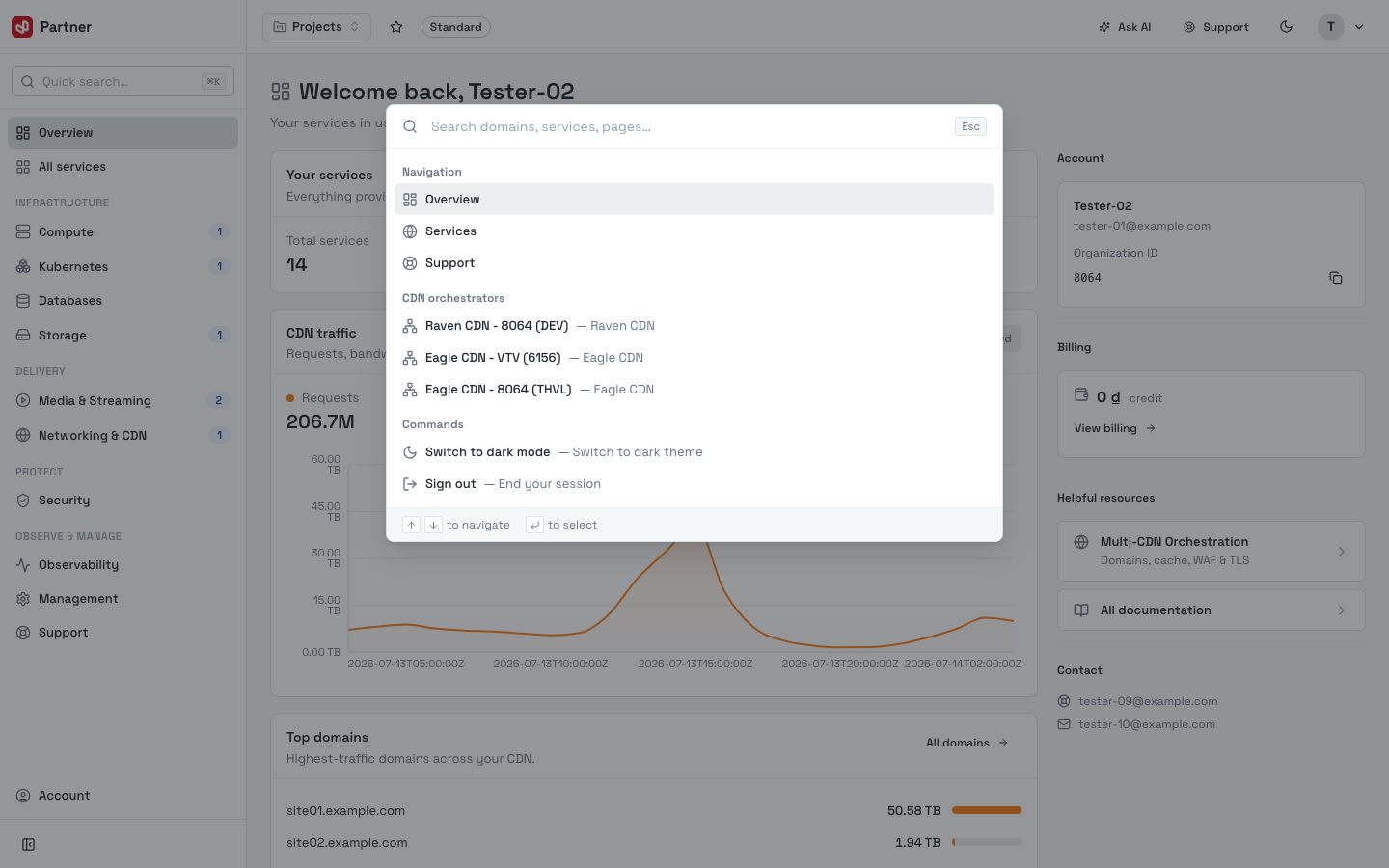Image resolution: width=1389 pixels, height=868 pixels.
Task: Click the Kubernetes sidebar icon
Action: [x=23, y=267]
